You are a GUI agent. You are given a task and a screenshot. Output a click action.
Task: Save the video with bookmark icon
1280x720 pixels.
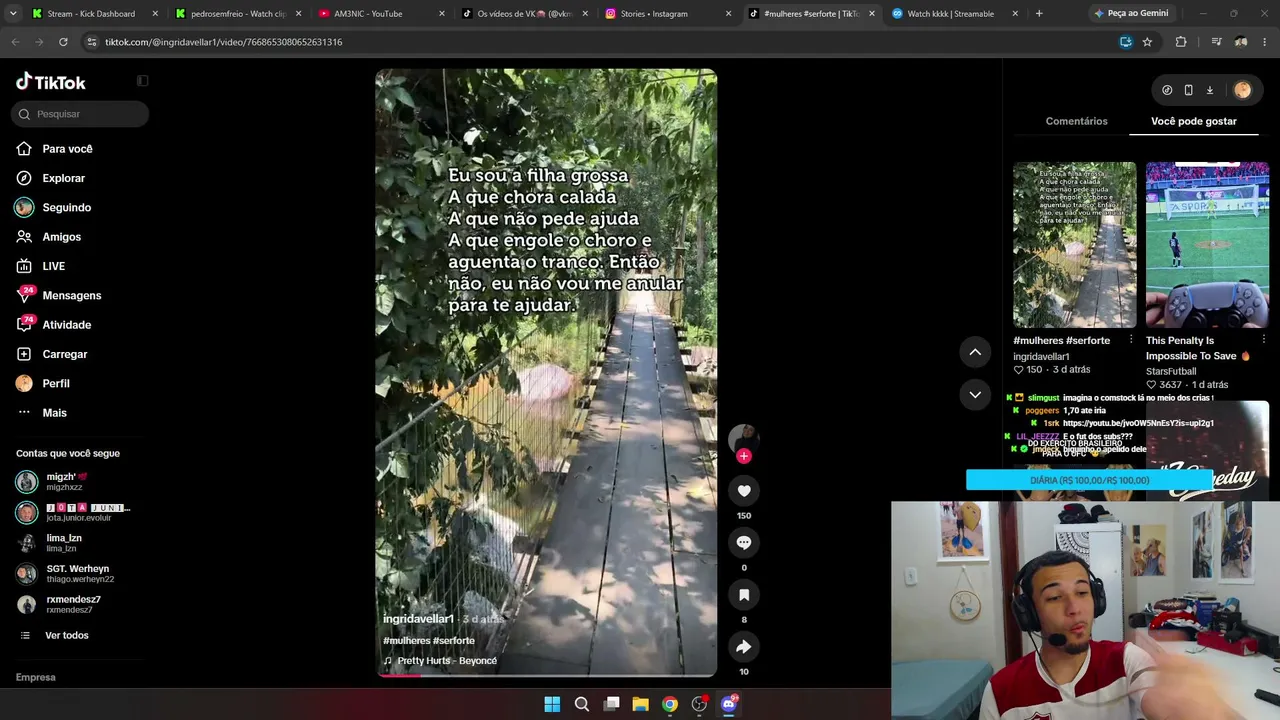coord(744,595)
